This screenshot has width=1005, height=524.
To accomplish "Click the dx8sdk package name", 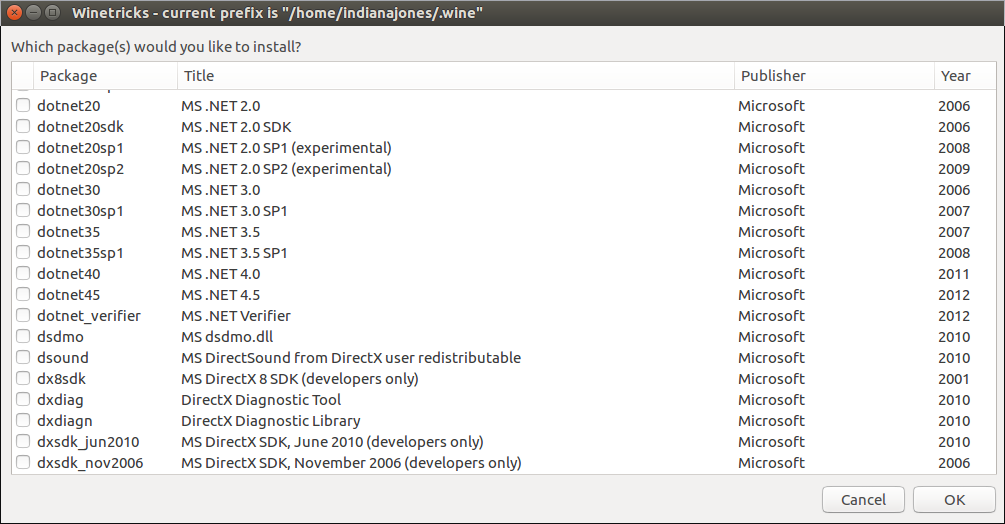I will (x=62, y=379).
